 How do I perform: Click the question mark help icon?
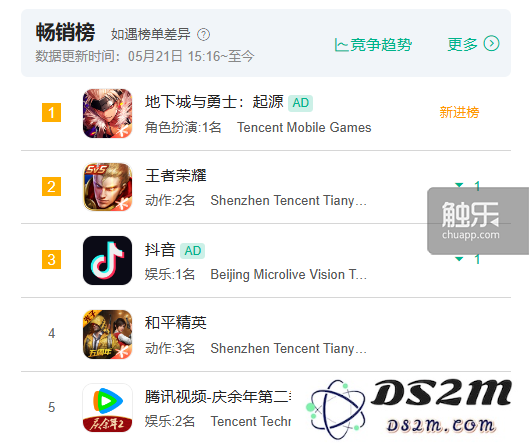tap(203, 34)
